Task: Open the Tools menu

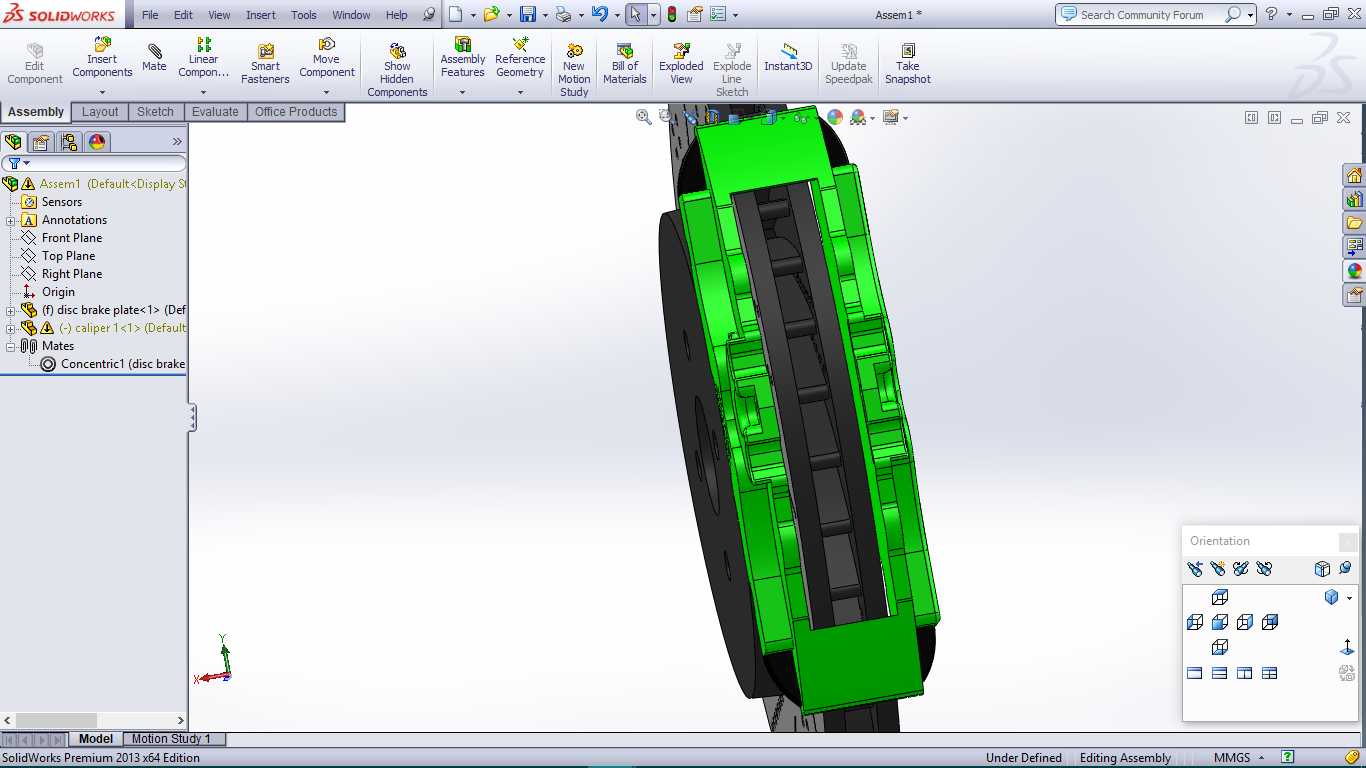Action: pos(304,15)
